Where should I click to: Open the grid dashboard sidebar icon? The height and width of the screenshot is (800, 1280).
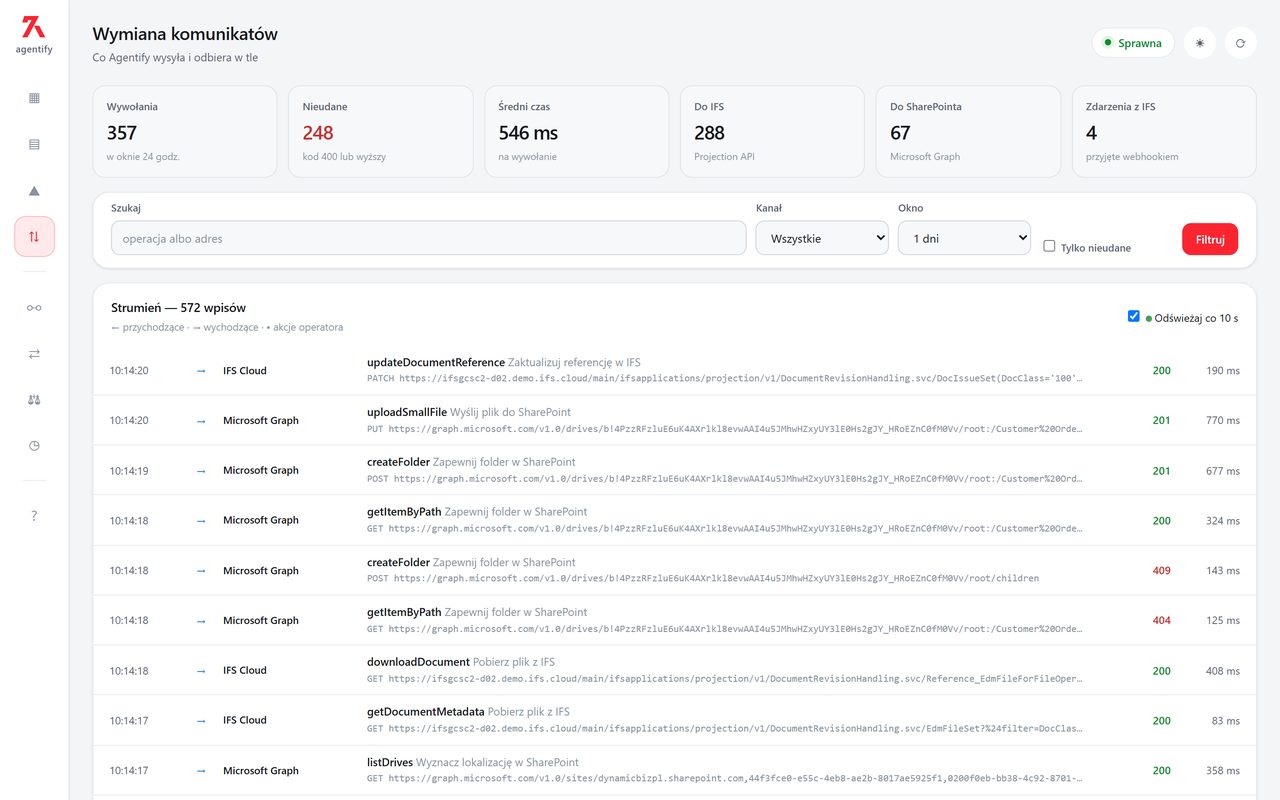34,98
